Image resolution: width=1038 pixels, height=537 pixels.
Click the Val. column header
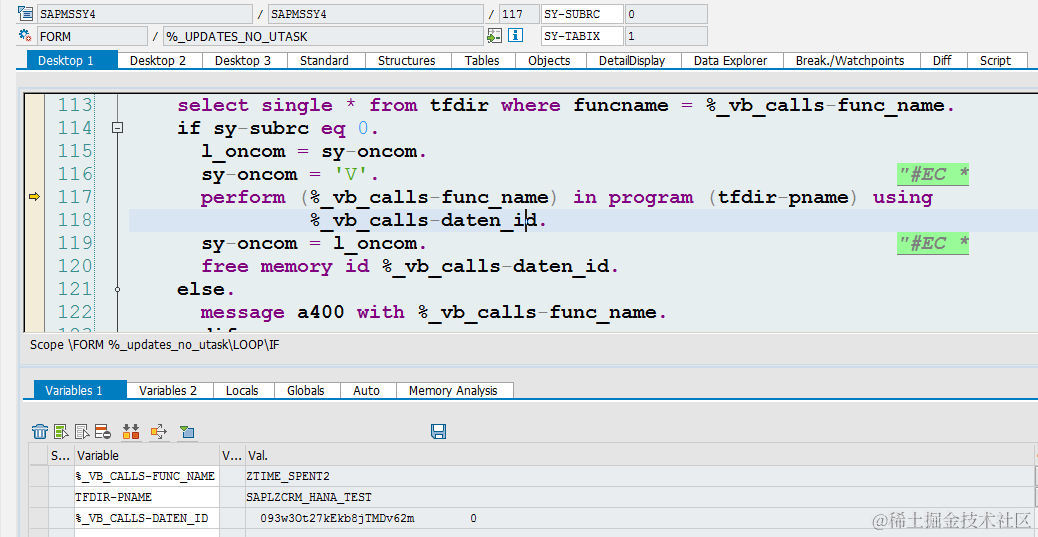point(638,456)
